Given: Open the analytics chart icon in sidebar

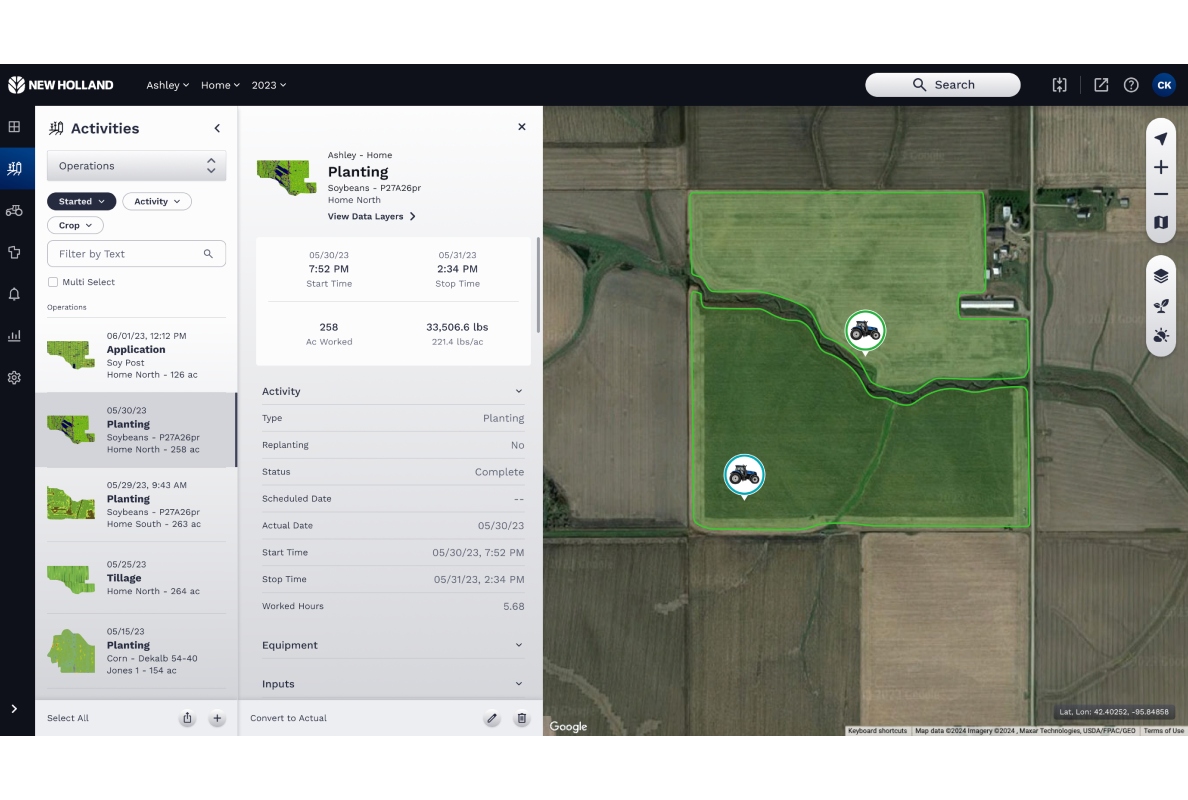Looking at the screenshot, I should (x=14, y=336).
